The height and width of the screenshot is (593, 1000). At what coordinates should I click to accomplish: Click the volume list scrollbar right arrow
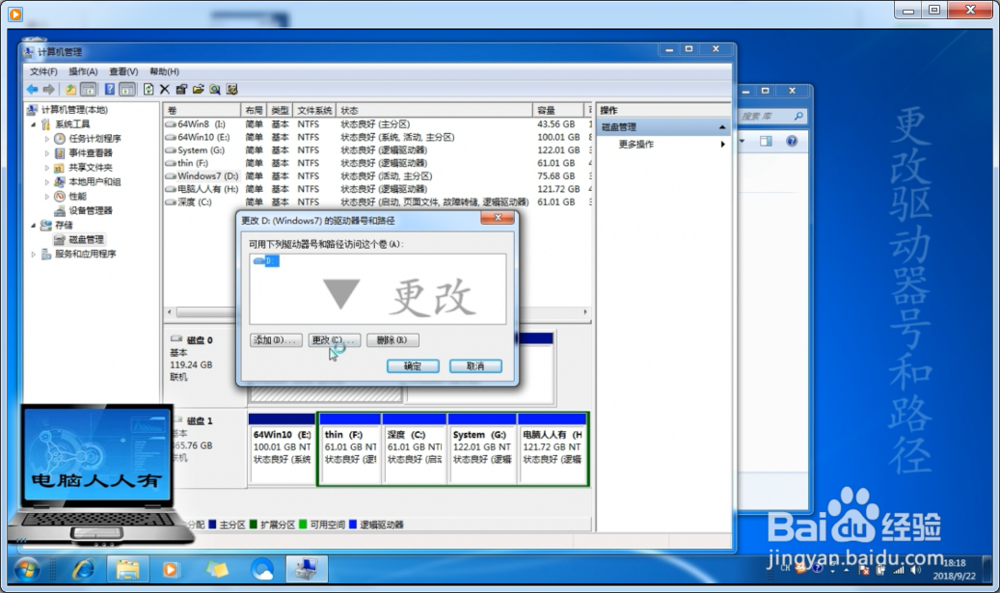[x=585, y=312]
